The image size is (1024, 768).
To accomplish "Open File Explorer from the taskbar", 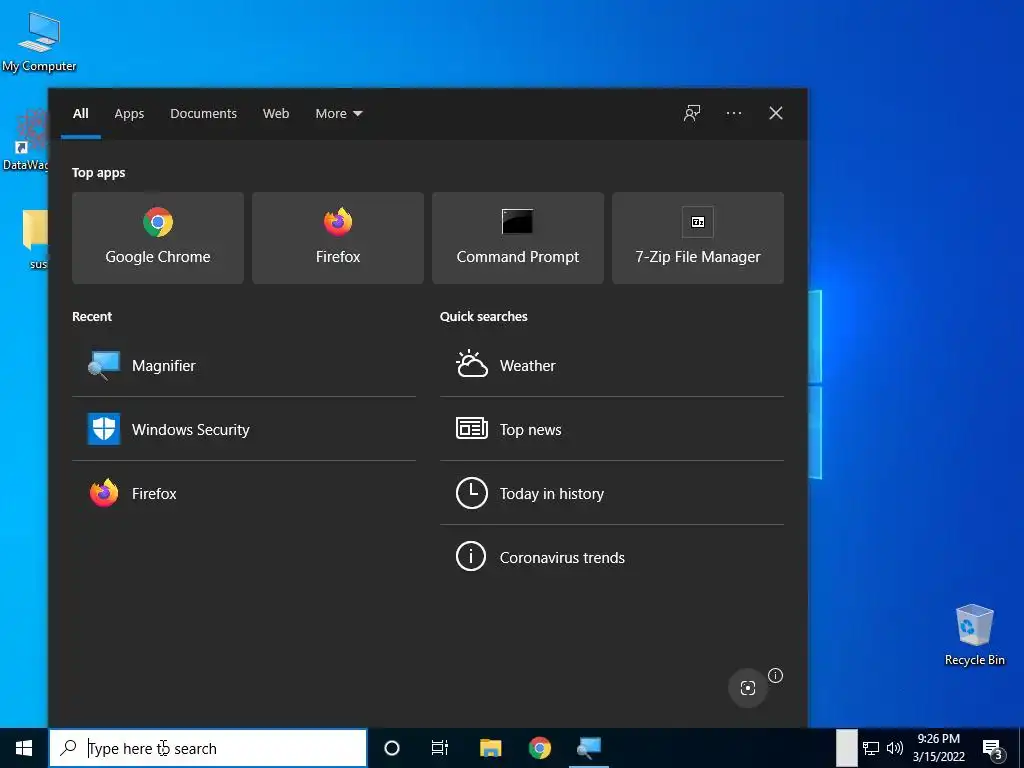I will [x=490, y=748].
